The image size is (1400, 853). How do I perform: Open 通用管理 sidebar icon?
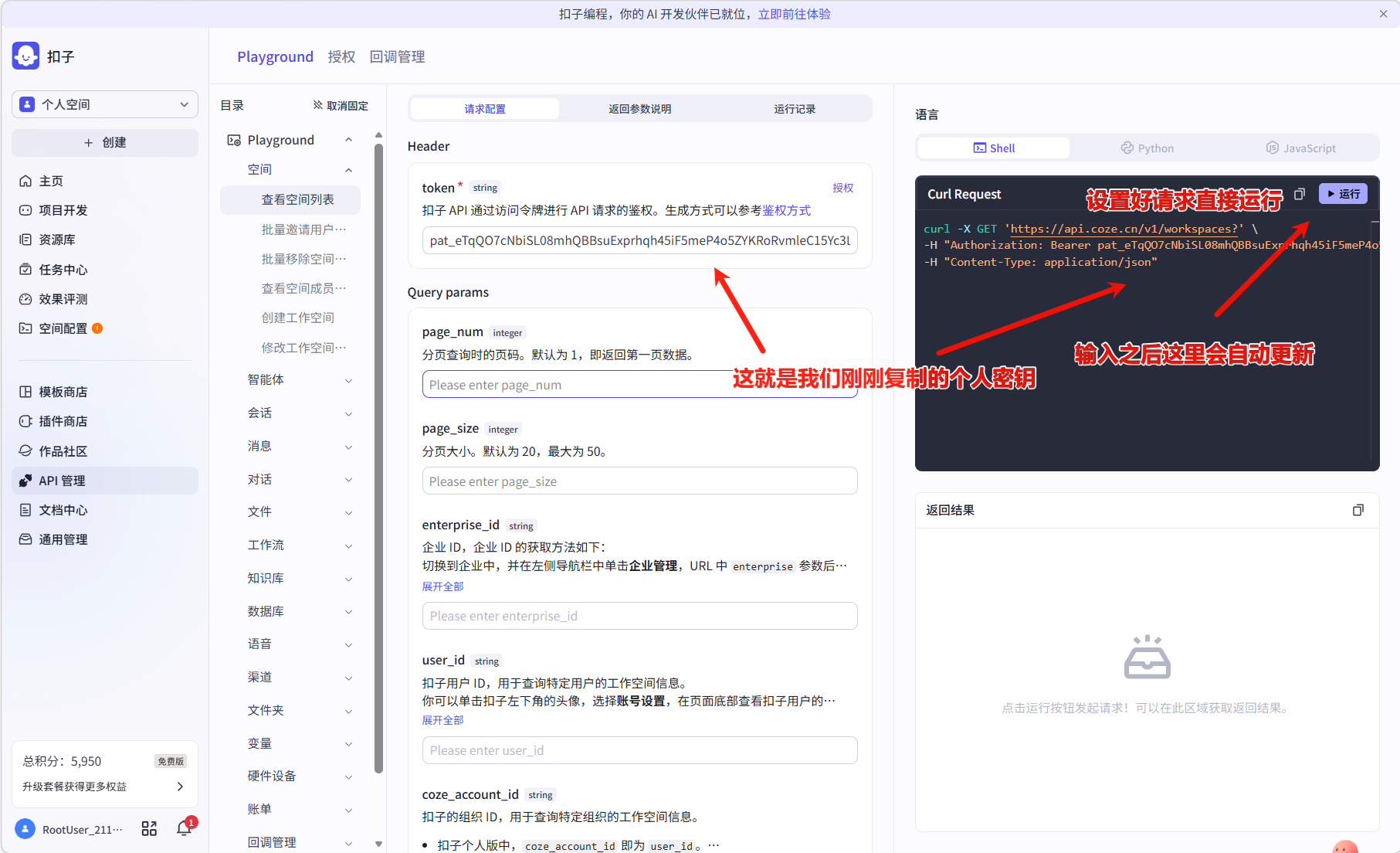click(25, 539)
